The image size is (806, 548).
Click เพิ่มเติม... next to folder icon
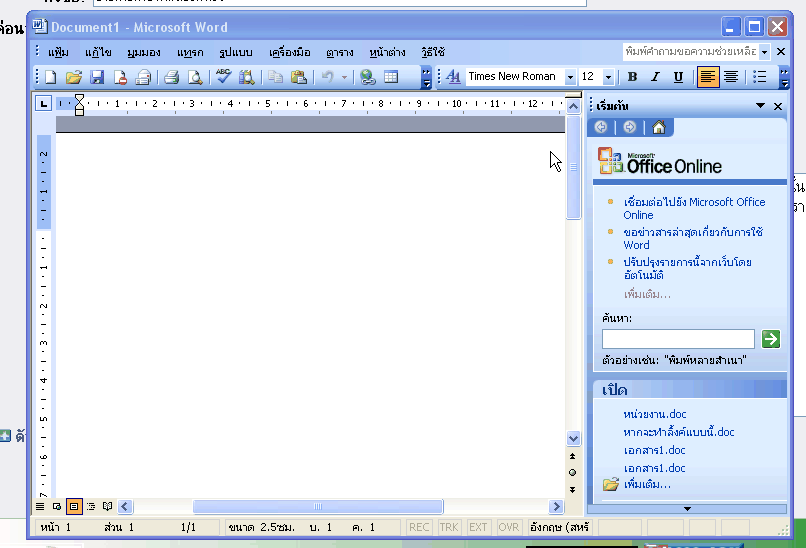click(647, 484)
